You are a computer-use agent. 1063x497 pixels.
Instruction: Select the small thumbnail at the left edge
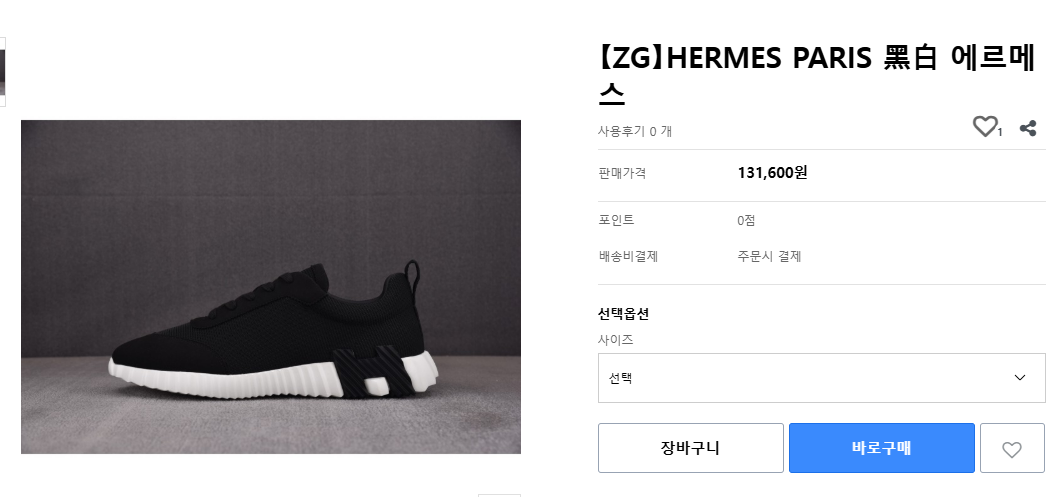[x=3, y=72]
